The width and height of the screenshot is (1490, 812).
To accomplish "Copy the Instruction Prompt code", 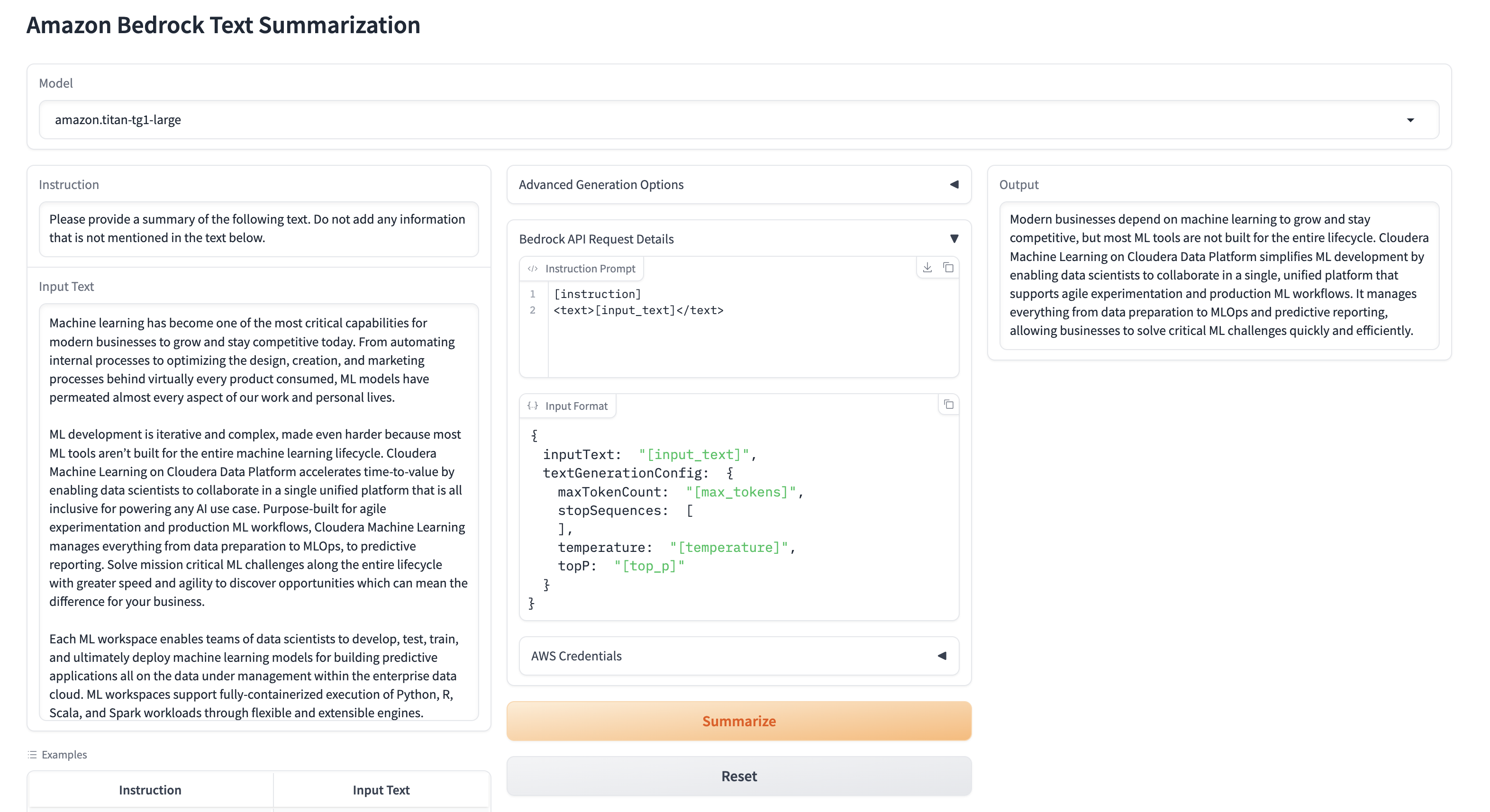I will [949, 267].
